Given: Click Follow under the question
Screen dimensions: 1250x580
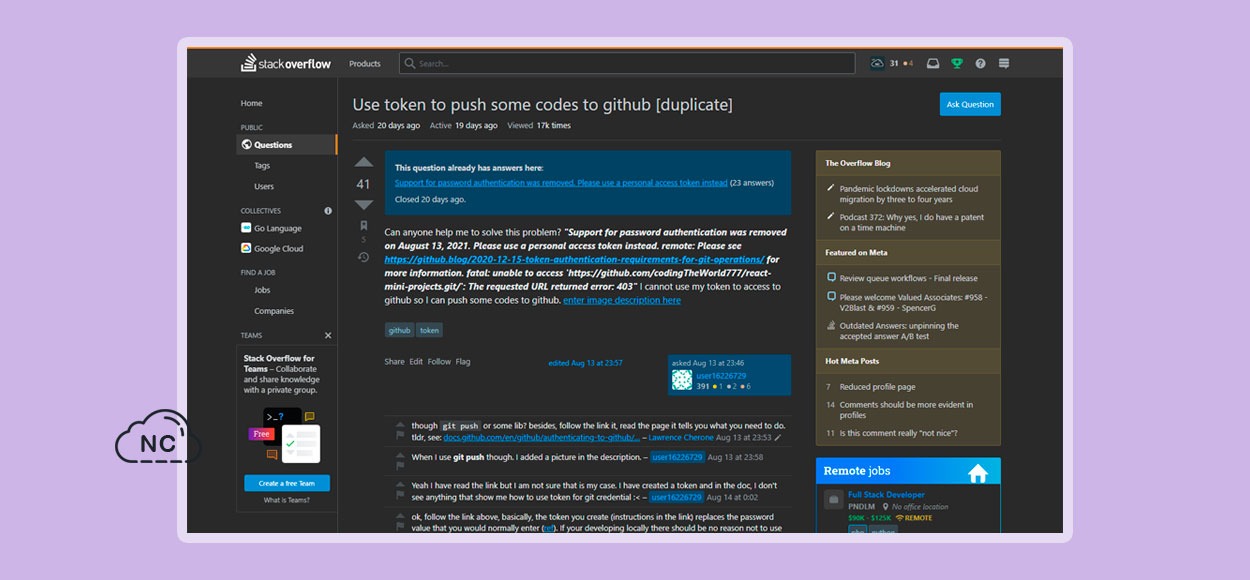Looking at the screenshot, I should click(x=439, y=362).
